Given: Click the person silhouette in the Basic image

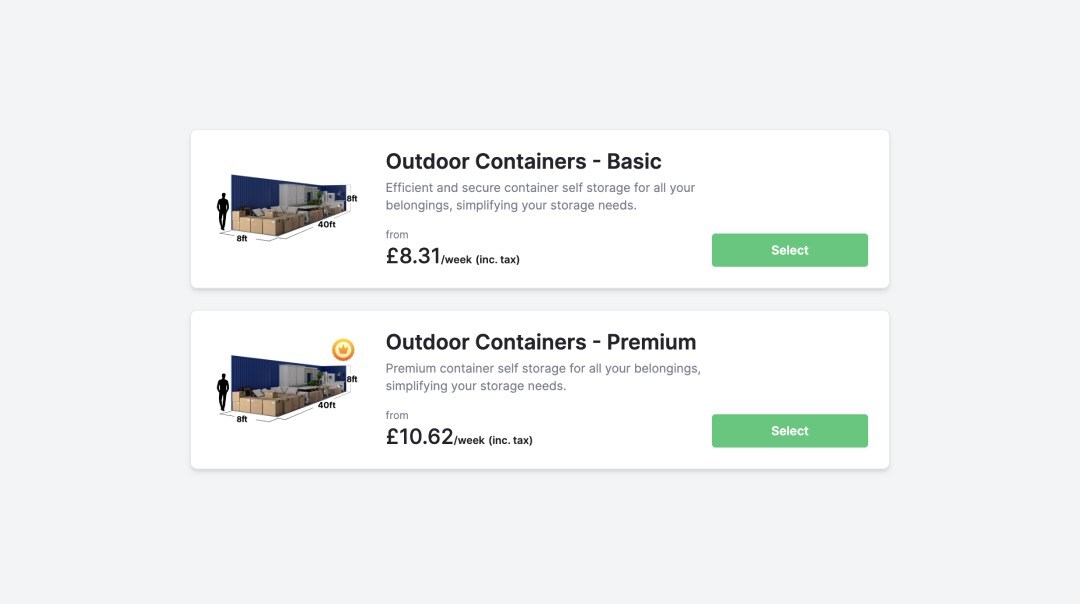Looking at the screenshot, I should [x=223, y=212].
